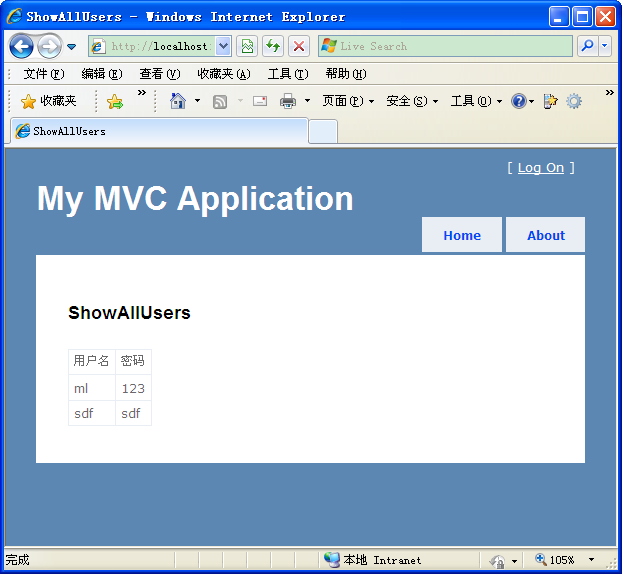Click the sdf password cell
The image size is (622, 574).
(x=133, y=413)
